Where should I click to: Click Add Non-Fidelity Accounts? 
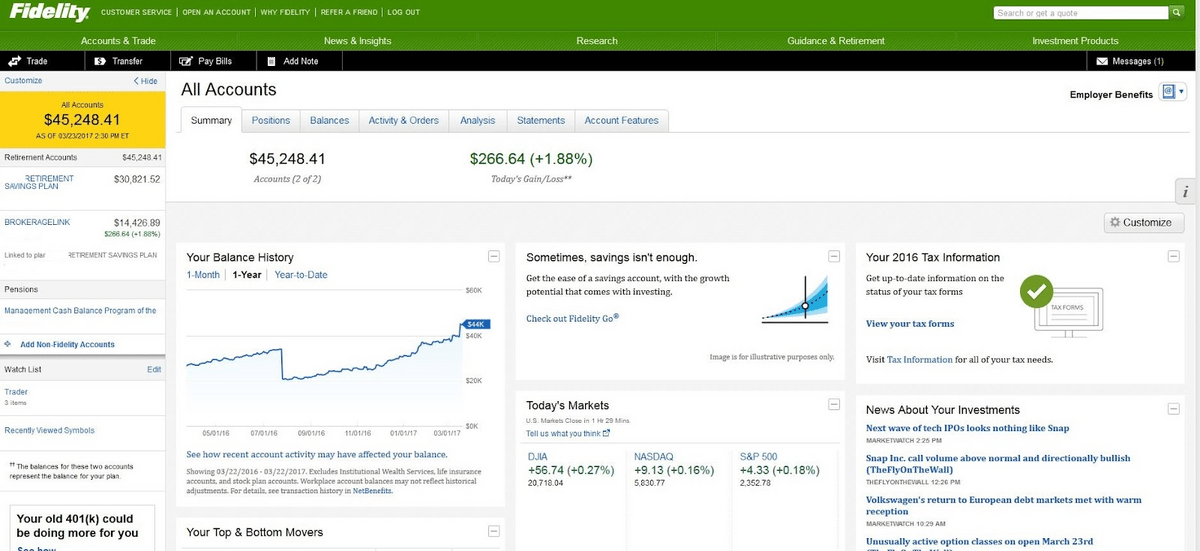[x=67, y=344]
